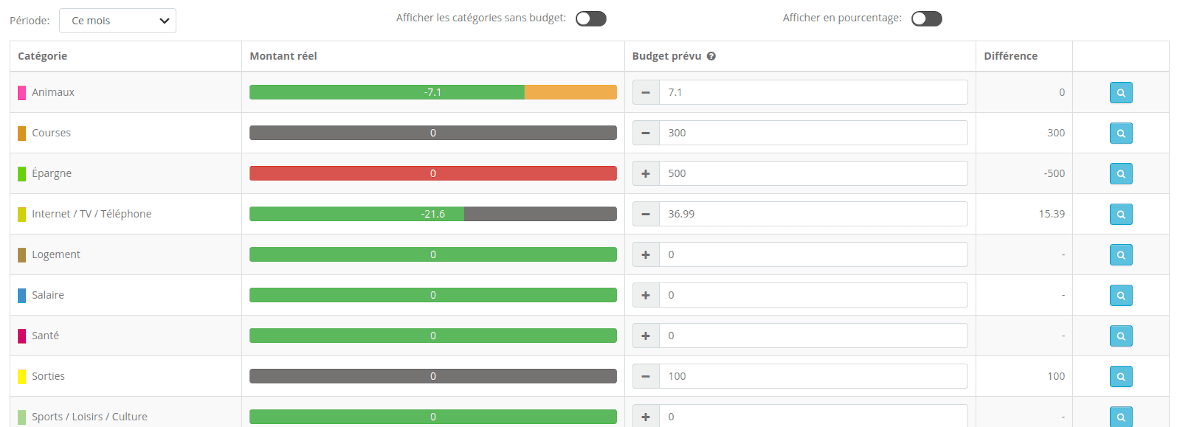The image size is (1180, 427).
Task: Click the Animaux pink color swatch
Action: [22, 93]
